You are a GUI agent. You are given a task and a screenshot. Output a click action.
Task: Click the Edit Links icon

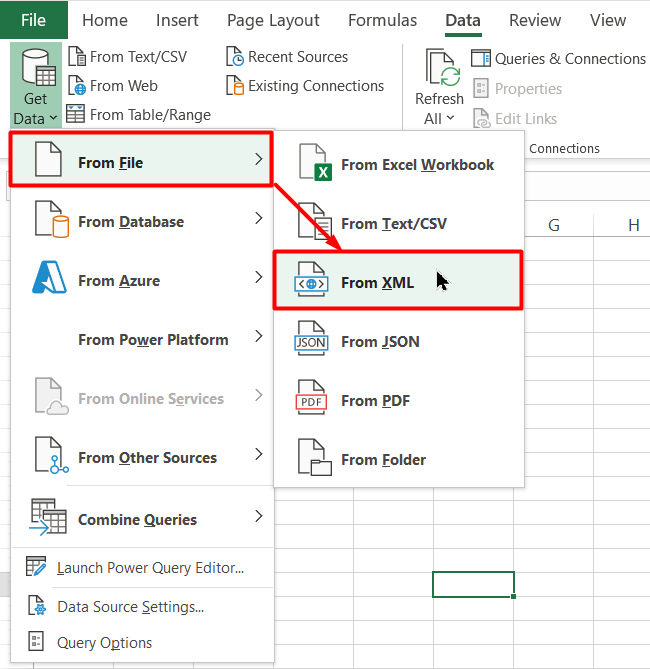tap(482, 118)
